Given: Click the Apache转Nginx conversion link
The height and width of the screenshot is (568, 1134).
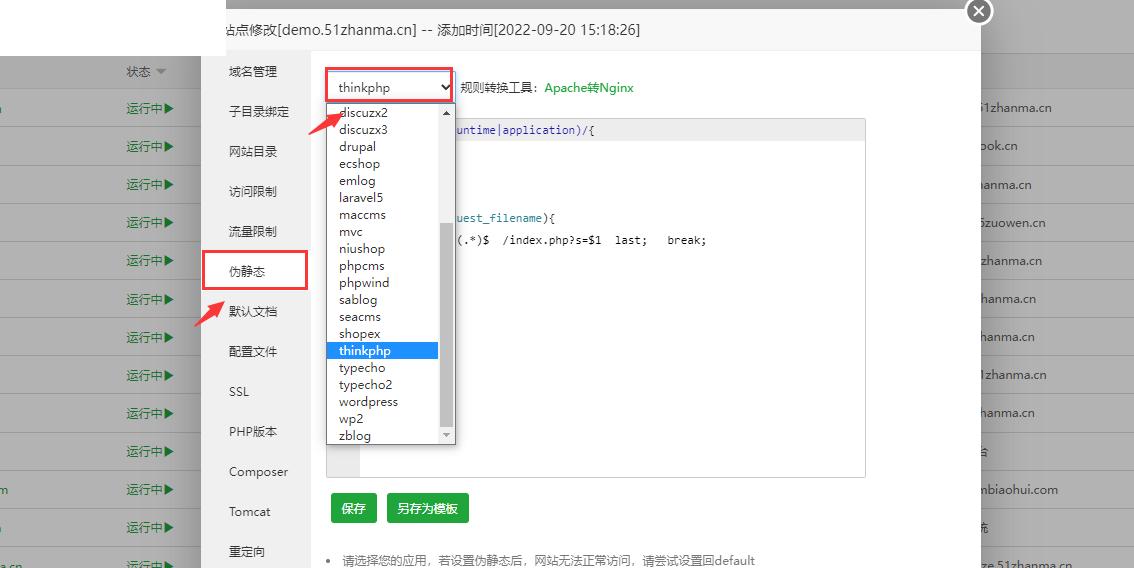Looking at the screenshot, I should coord(589,88).
